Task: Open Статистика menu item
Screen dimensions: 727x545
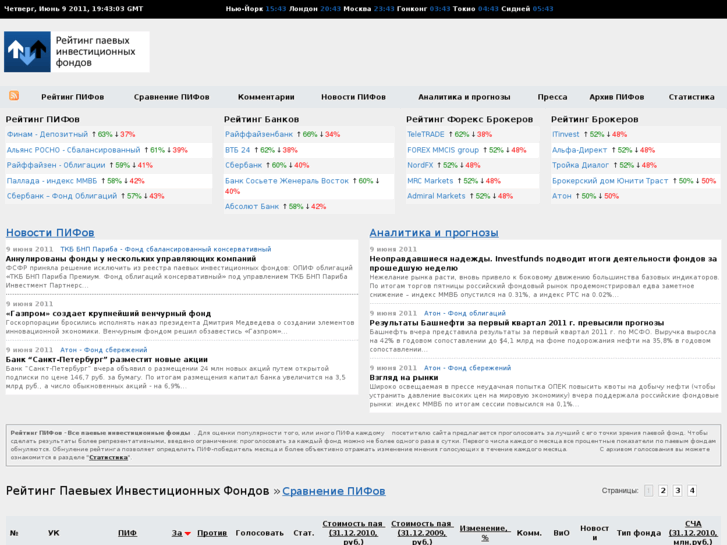Action: (x=691, y=97)
